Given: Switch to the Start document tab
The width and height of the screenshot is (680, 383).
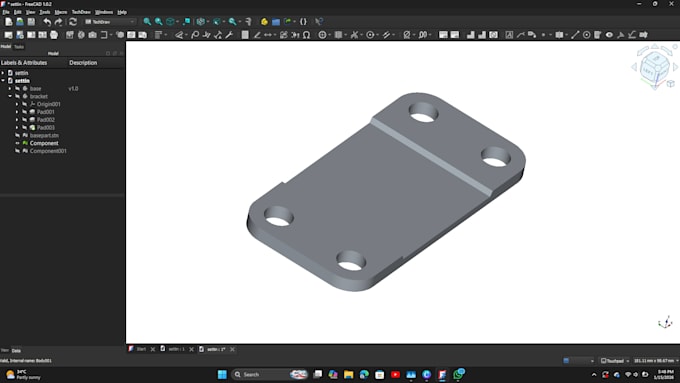Looking at the screenshot, I should 141,349.
